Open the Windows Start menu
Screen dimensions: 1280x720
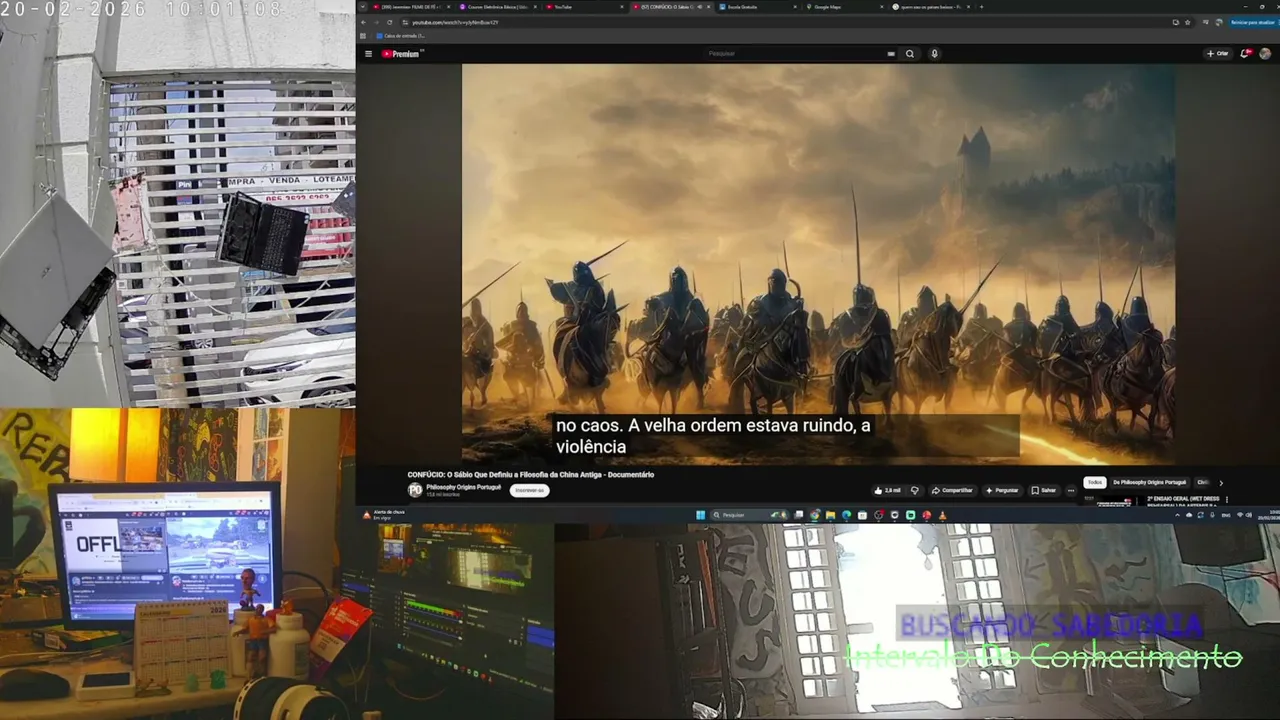[700, 515]
